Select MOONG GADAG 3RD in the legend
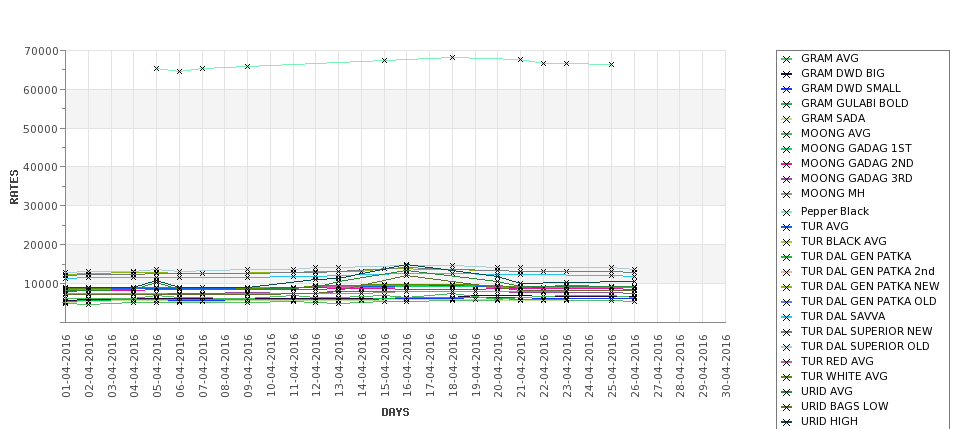 click(856, 178)
